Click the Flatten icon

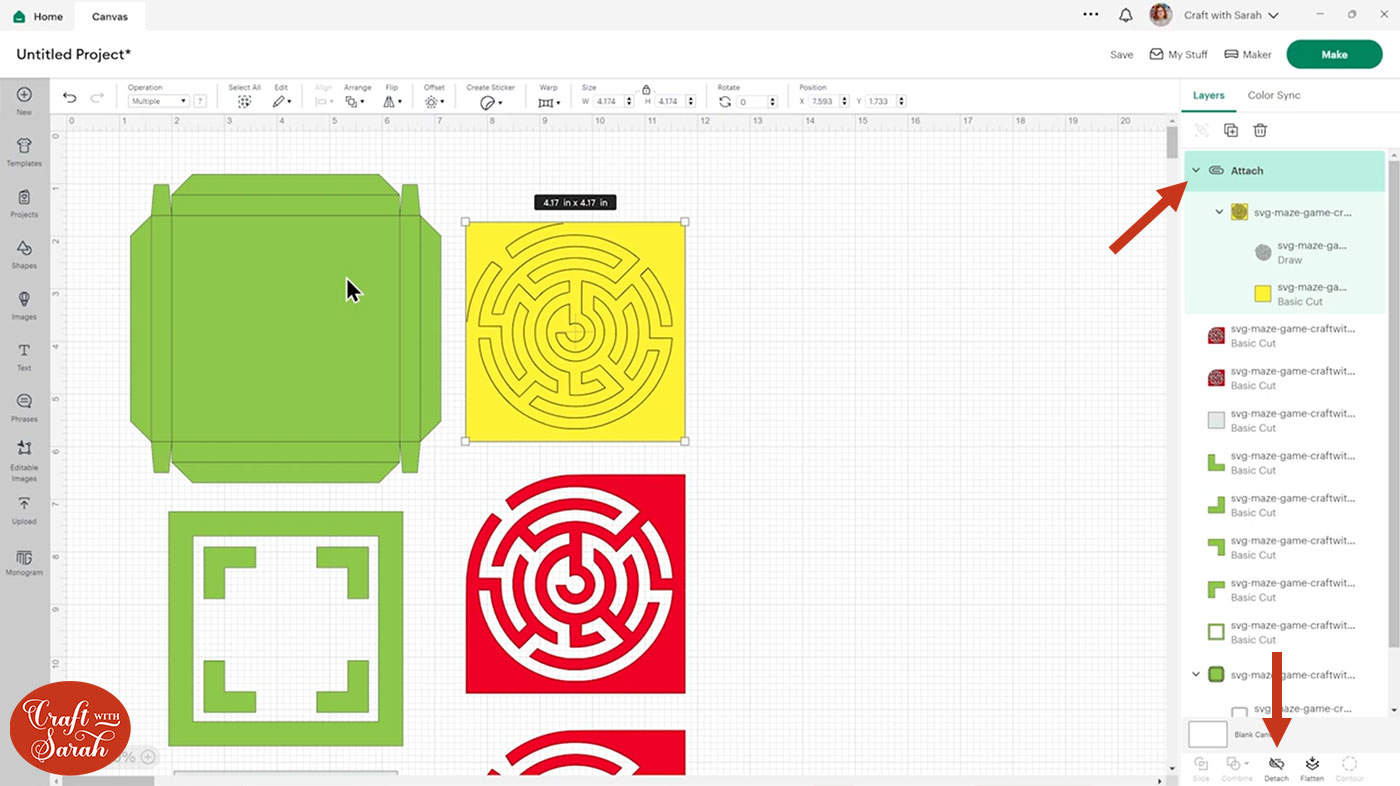[x=1312, y=765]
